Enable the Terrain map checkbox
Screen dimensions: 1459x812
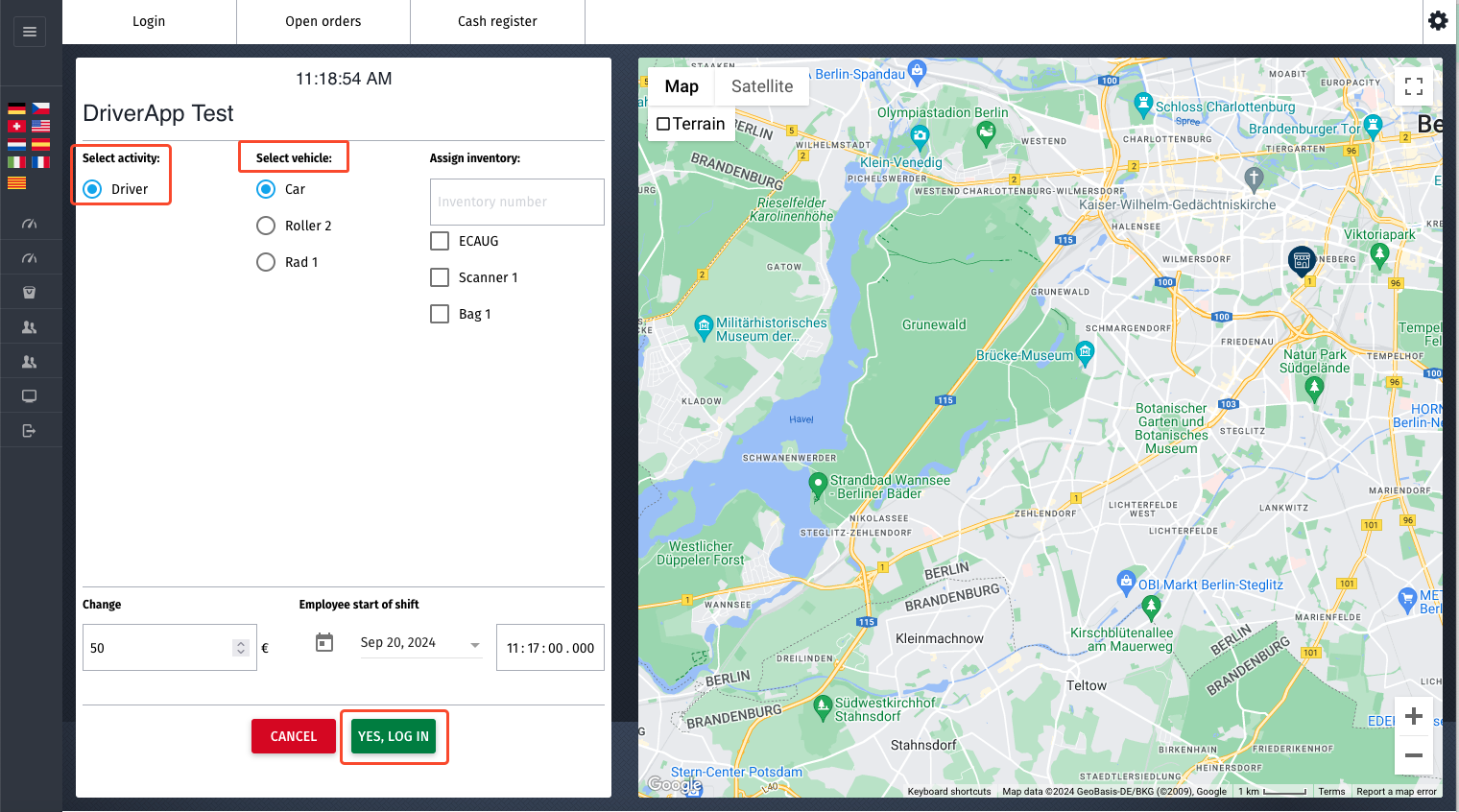(663, 124)
